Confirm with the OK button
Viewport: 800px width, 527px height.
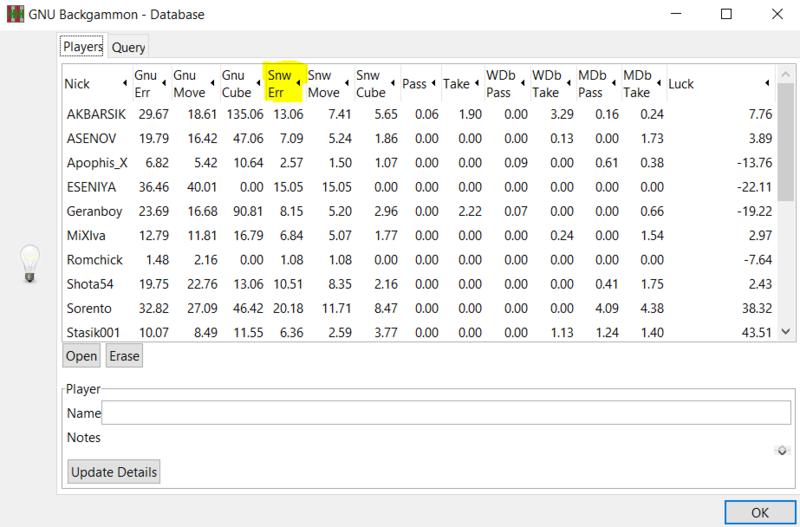(x=760, y=512)
